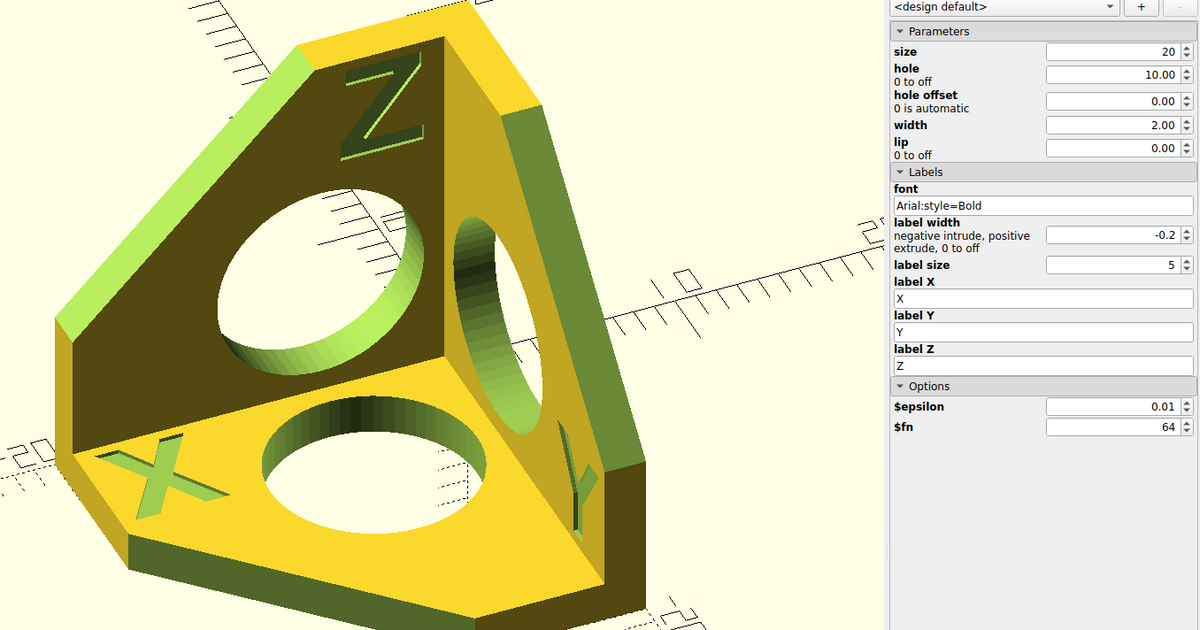Screen dimensions: 1200x630
Task: Increment the width value
Action: coord(1186,121)
